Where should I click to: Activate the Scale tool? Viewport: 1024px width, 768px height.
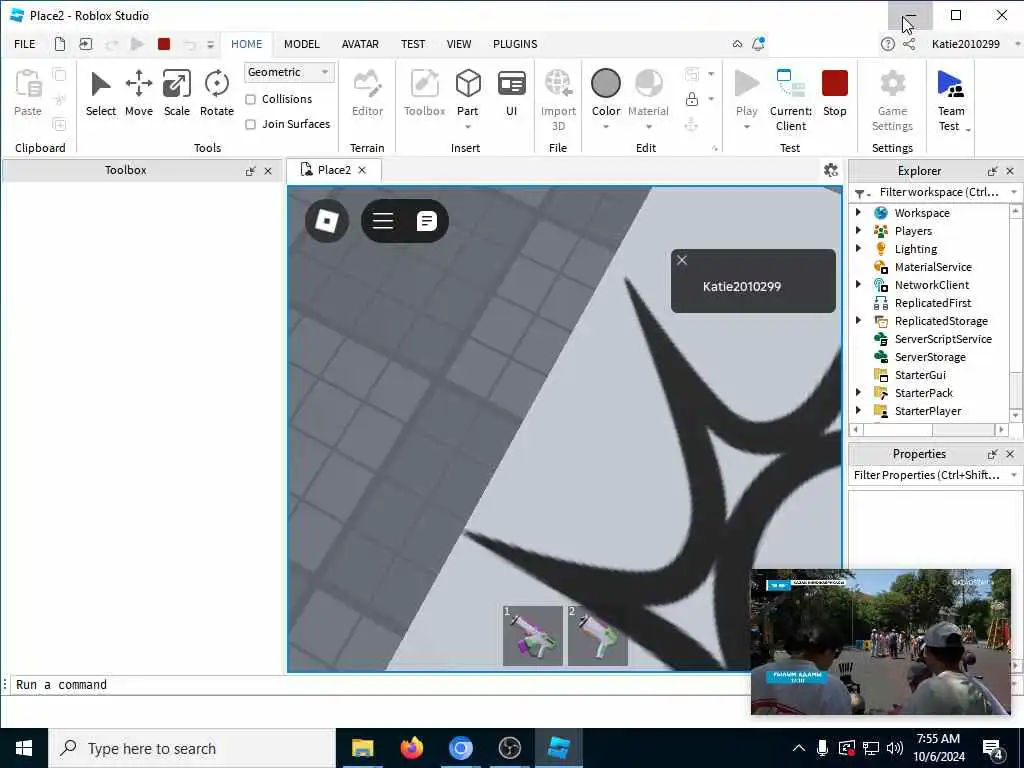click(176, 93)
